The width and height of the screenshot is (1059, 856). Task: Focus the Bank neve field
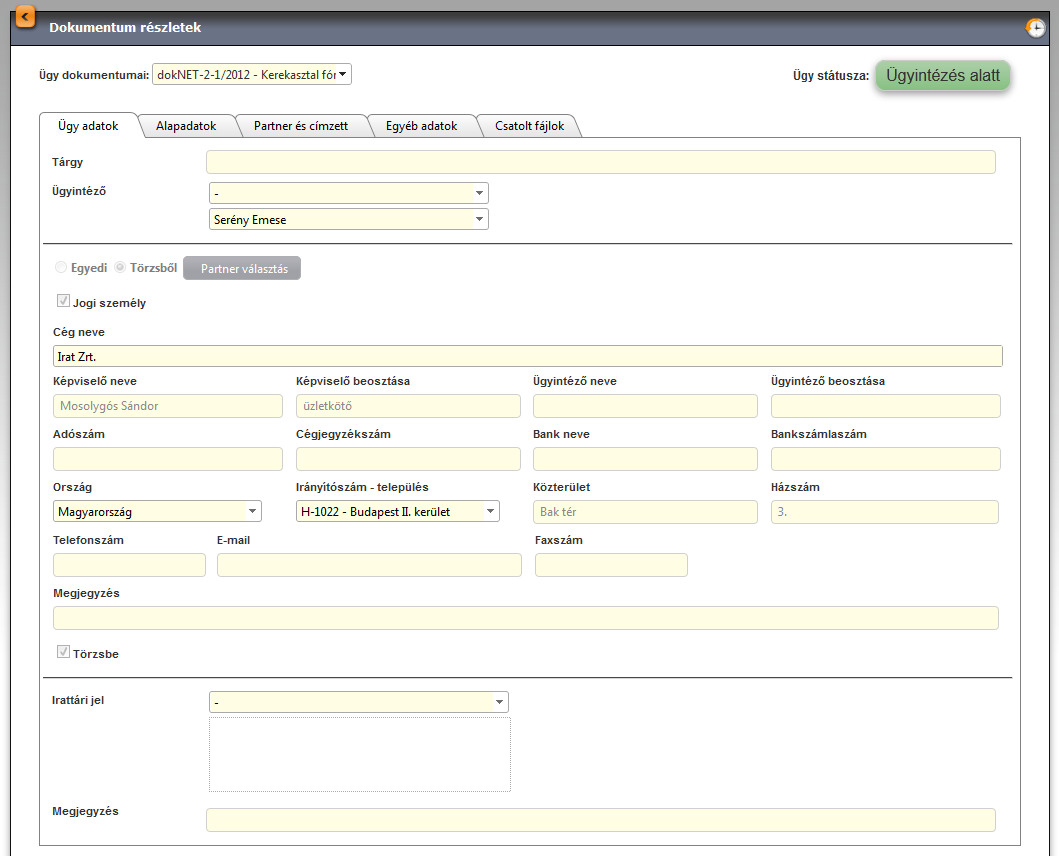645,459
